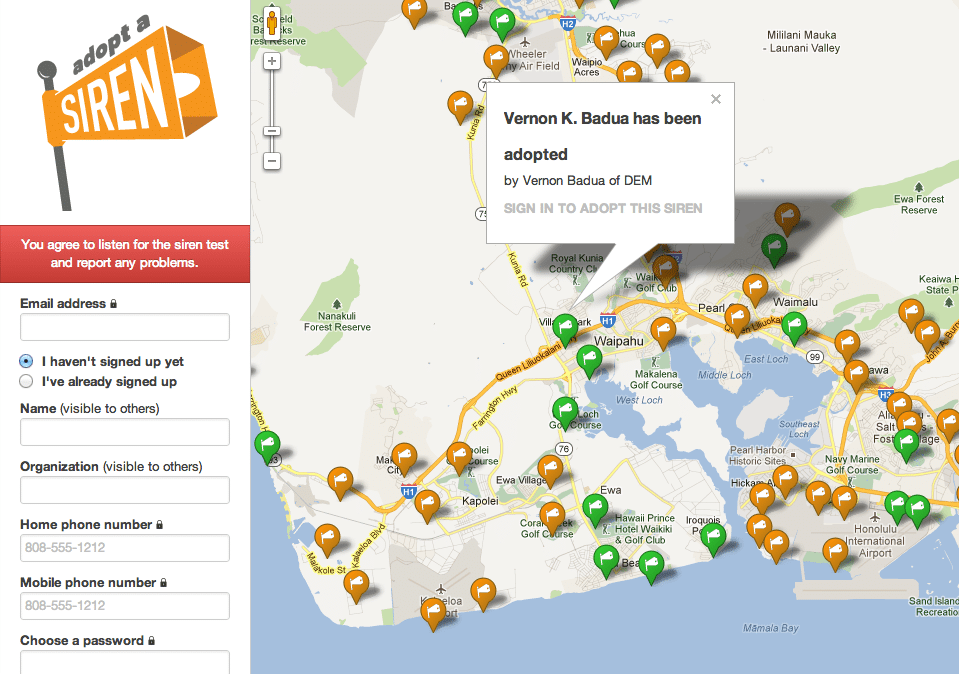Zoom out with the map minus button
This screenshot has width=959, height=674.
[272, 161]
